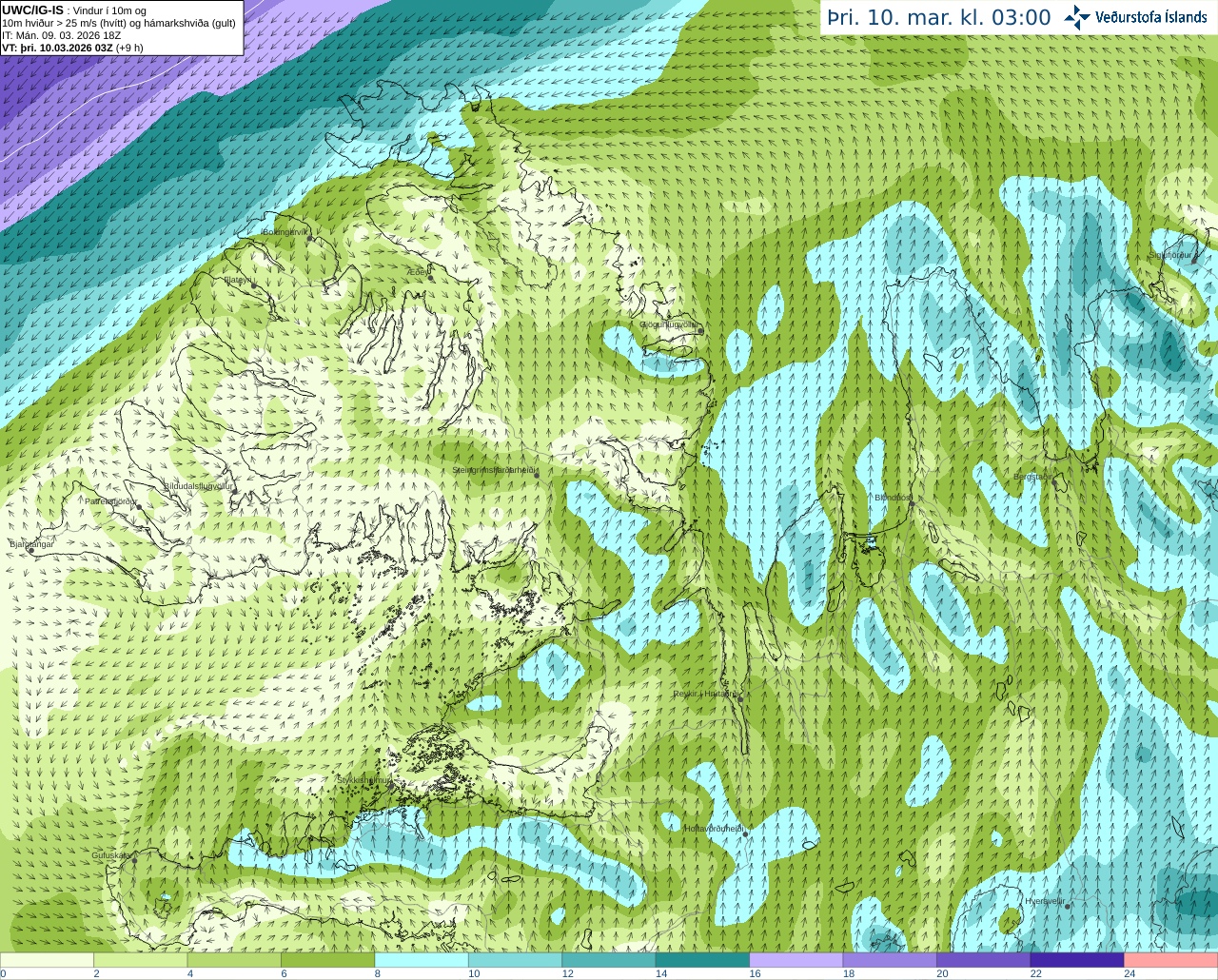1218x980 pixels.
Task: Select the Gufuskálar station label
Action: tap(110, 855)
